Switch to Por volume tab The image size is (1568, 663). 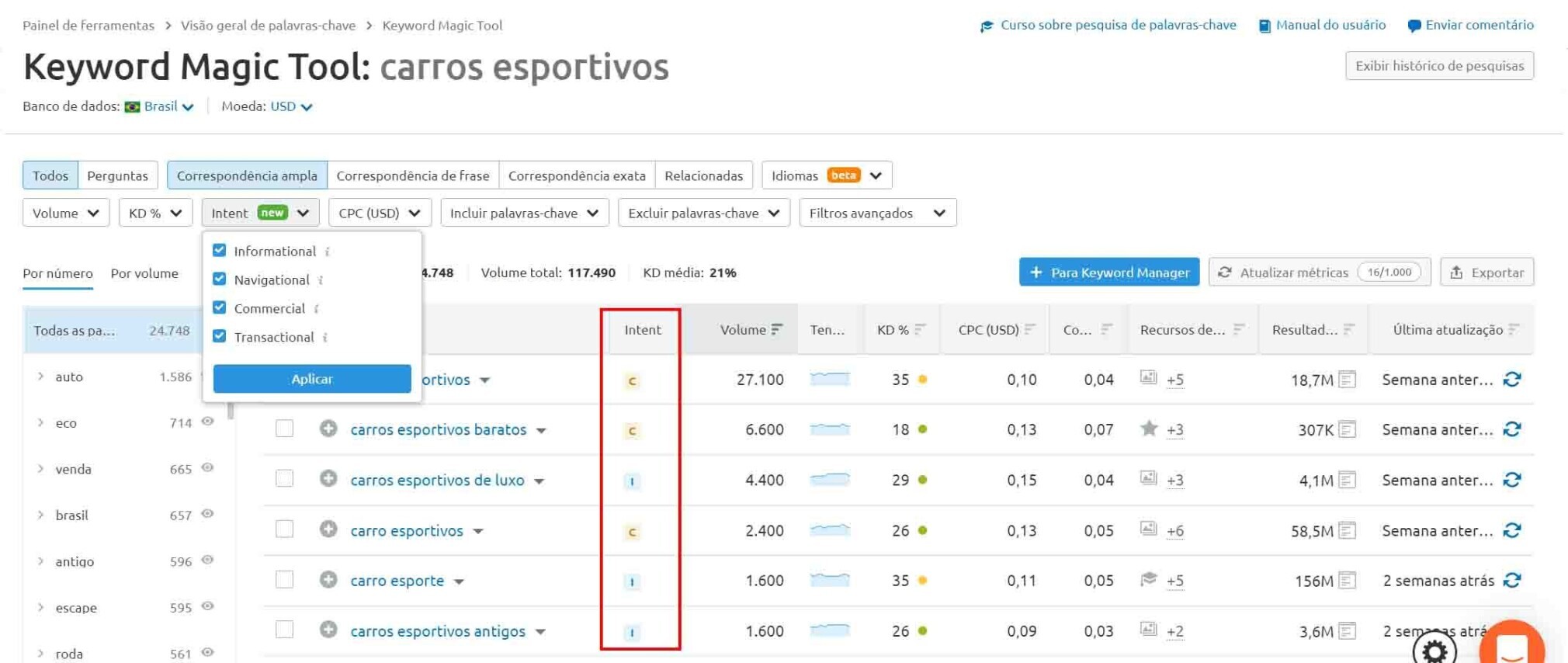(x=144, y=273)
